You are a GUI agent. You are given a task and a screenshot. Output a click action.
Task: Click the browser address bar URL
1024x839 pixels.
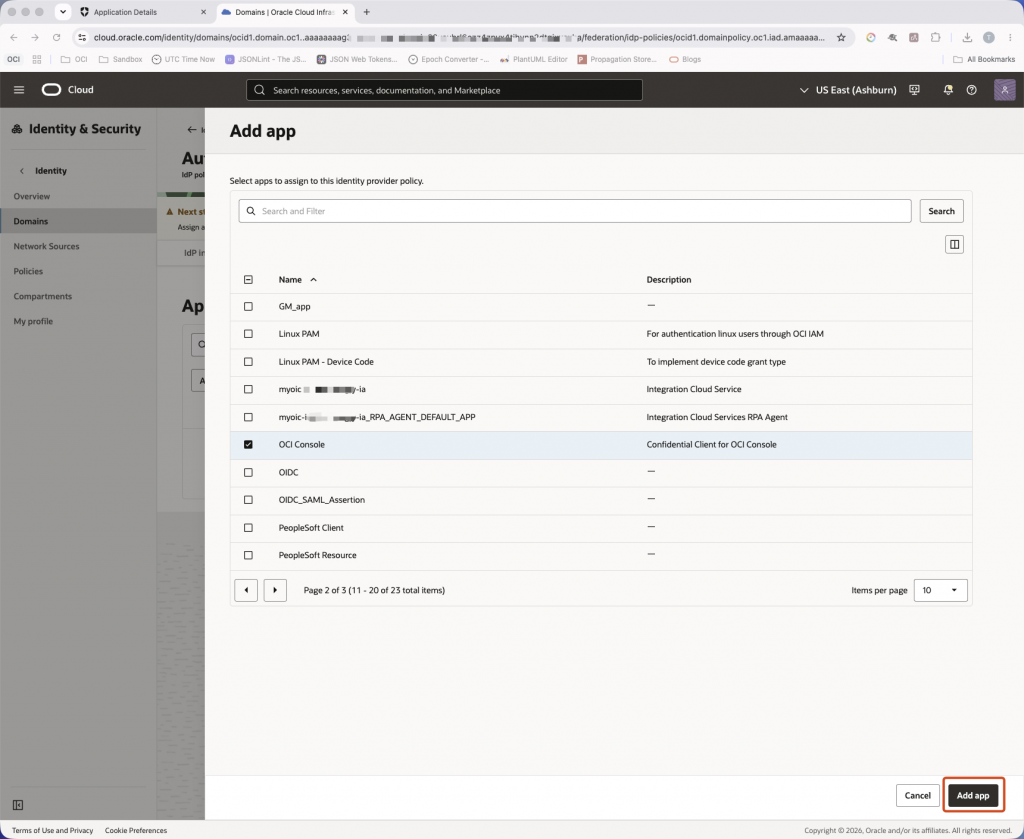458,38
